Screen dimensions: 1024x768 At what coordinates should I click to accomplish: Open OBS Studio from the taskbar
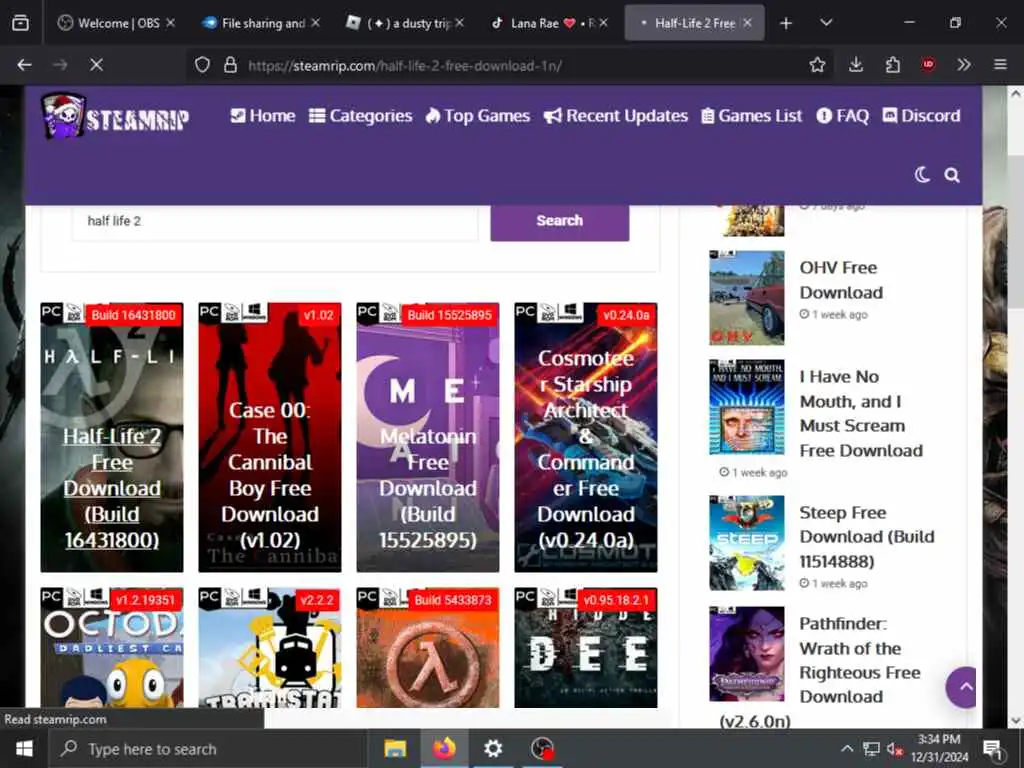[542, 749]
